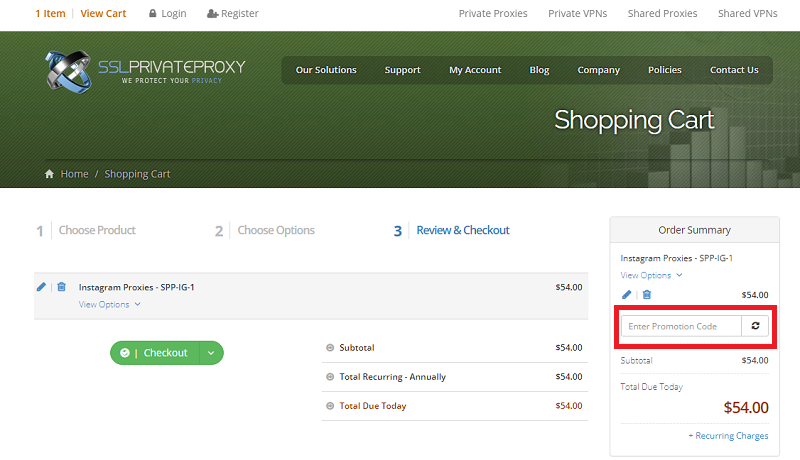Open Our Solutions menu
This screenshot has width=800, height=460.
326,70
